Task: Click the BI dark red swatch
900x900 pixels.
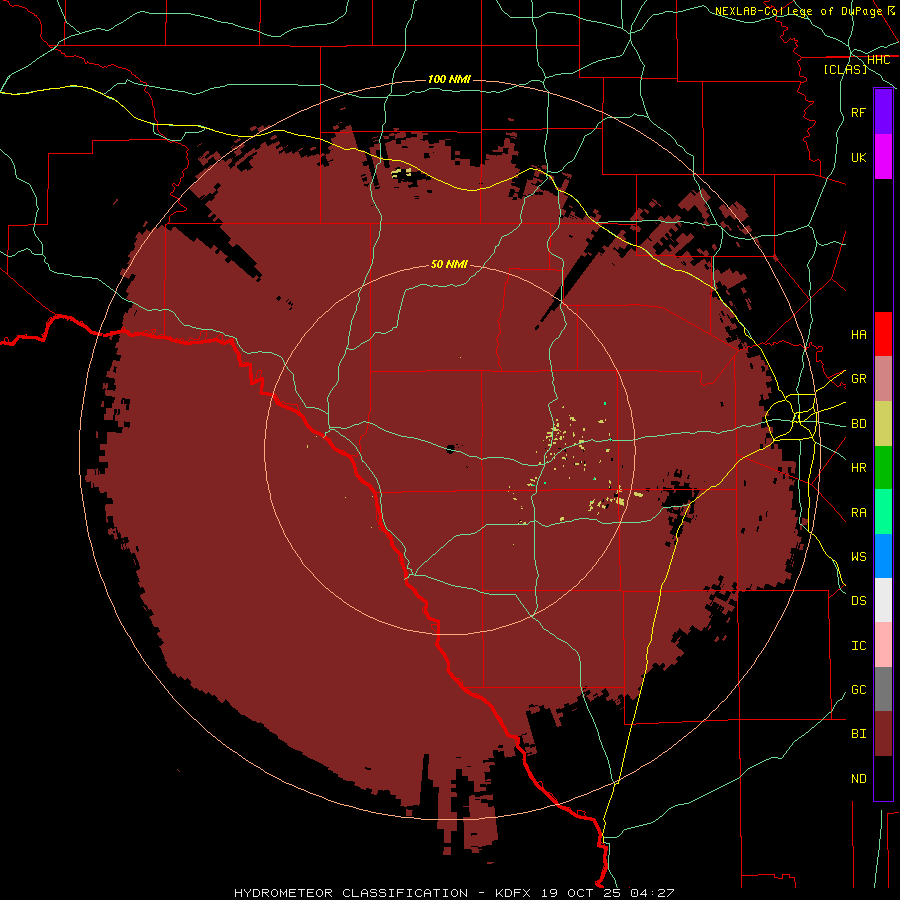Action: (883, 734)
